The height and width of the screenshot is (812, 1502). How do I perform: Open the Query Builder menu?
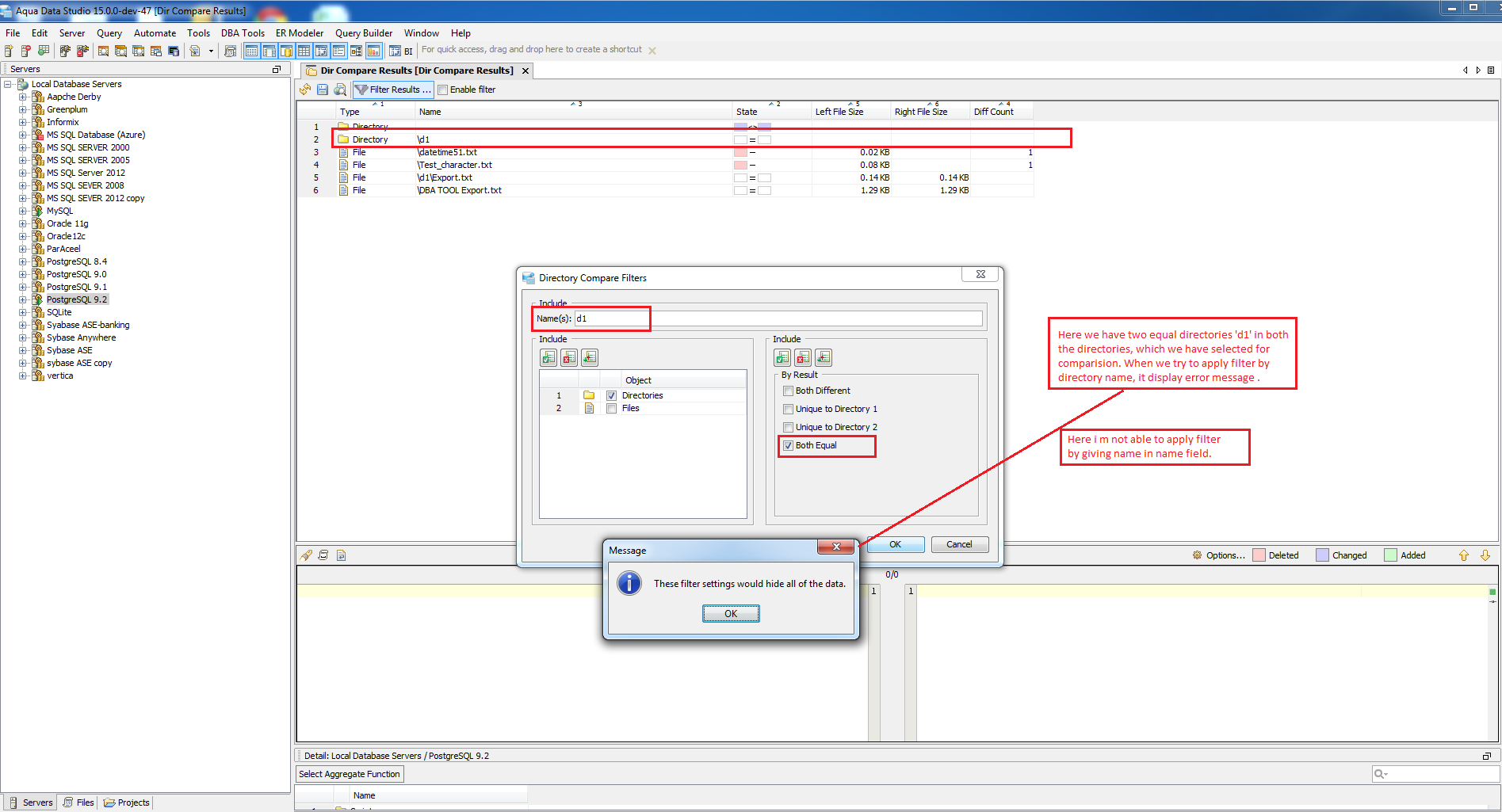point(364,33)
